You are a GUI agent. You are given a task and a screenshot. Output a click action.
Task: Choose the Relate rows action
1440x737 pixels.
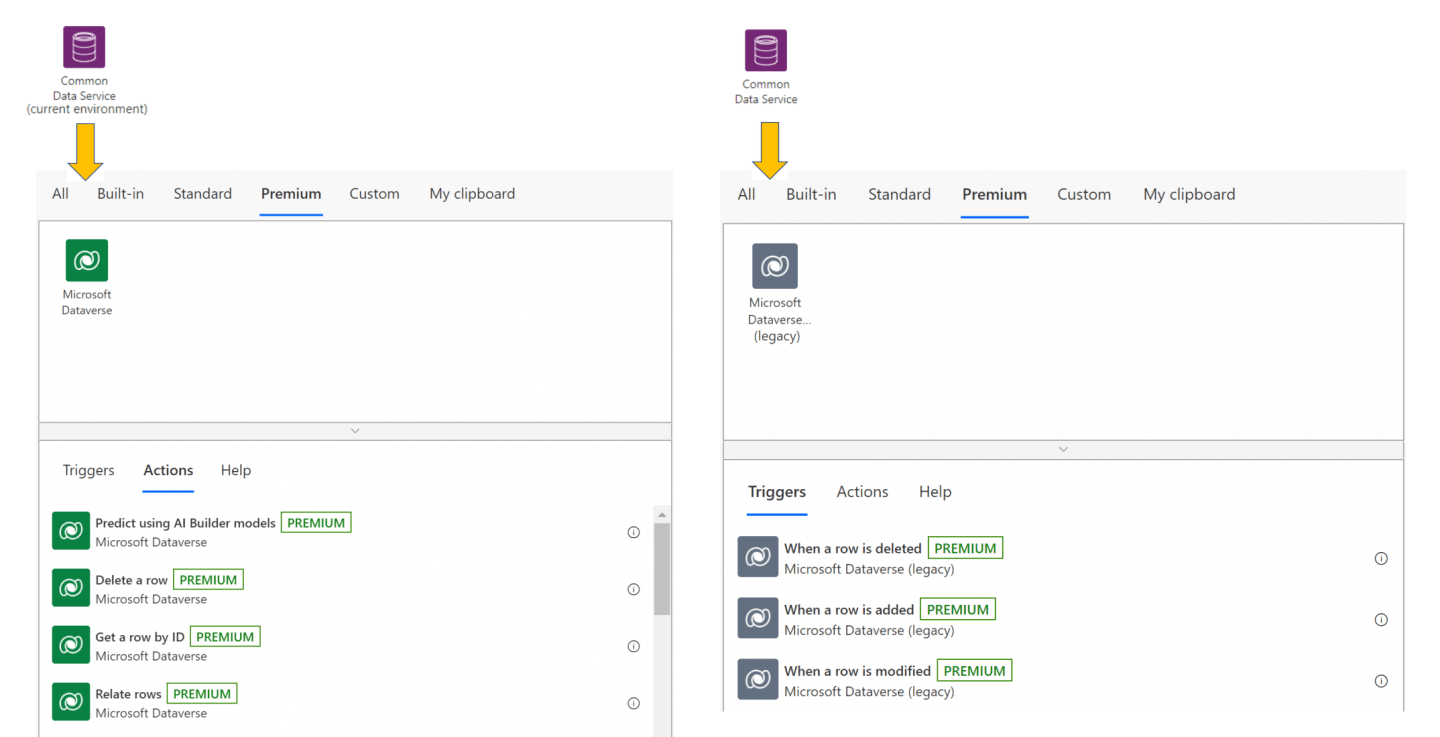[130, 694]
